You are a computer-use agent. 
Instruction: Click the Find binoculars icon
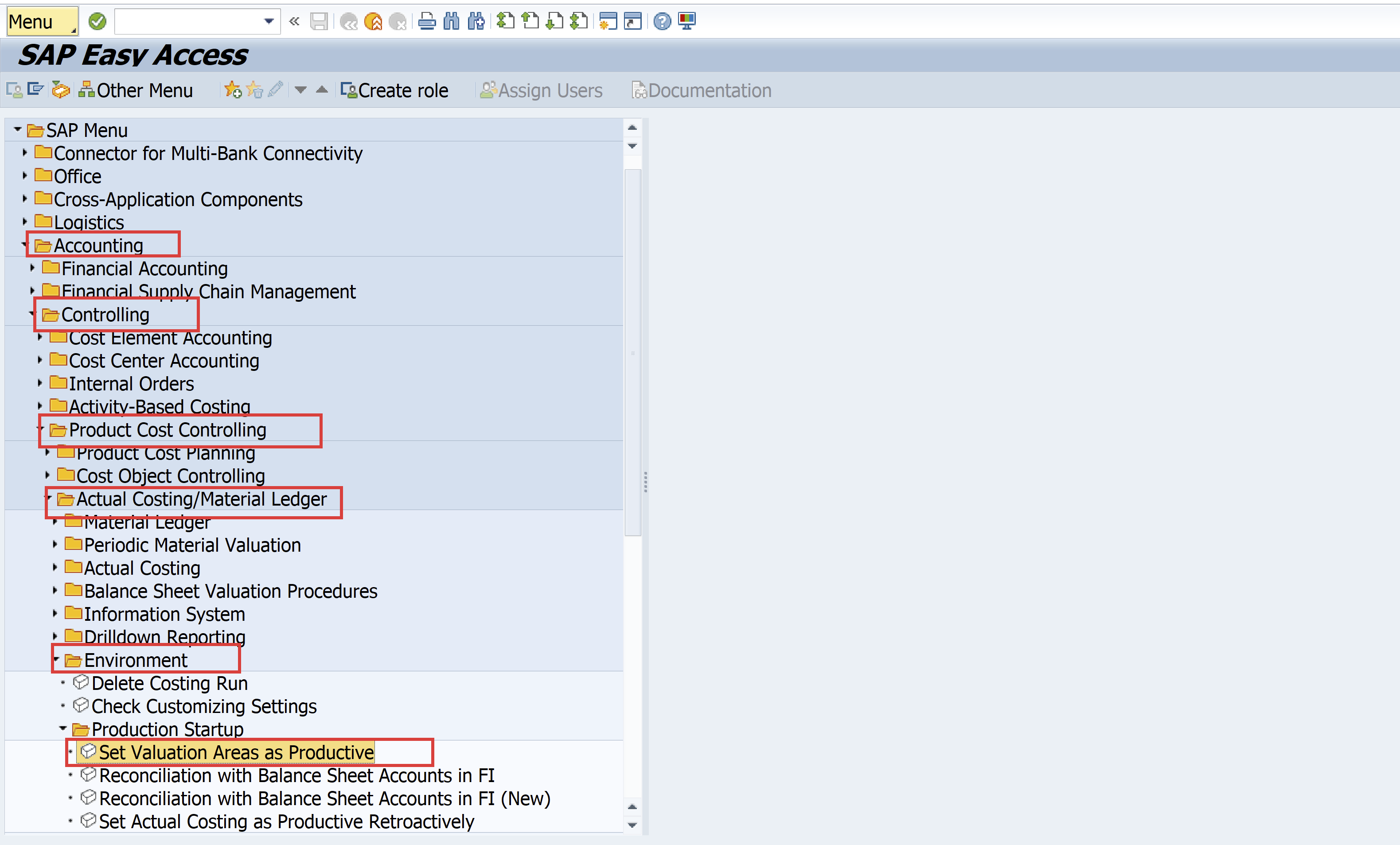click(451, 22)
